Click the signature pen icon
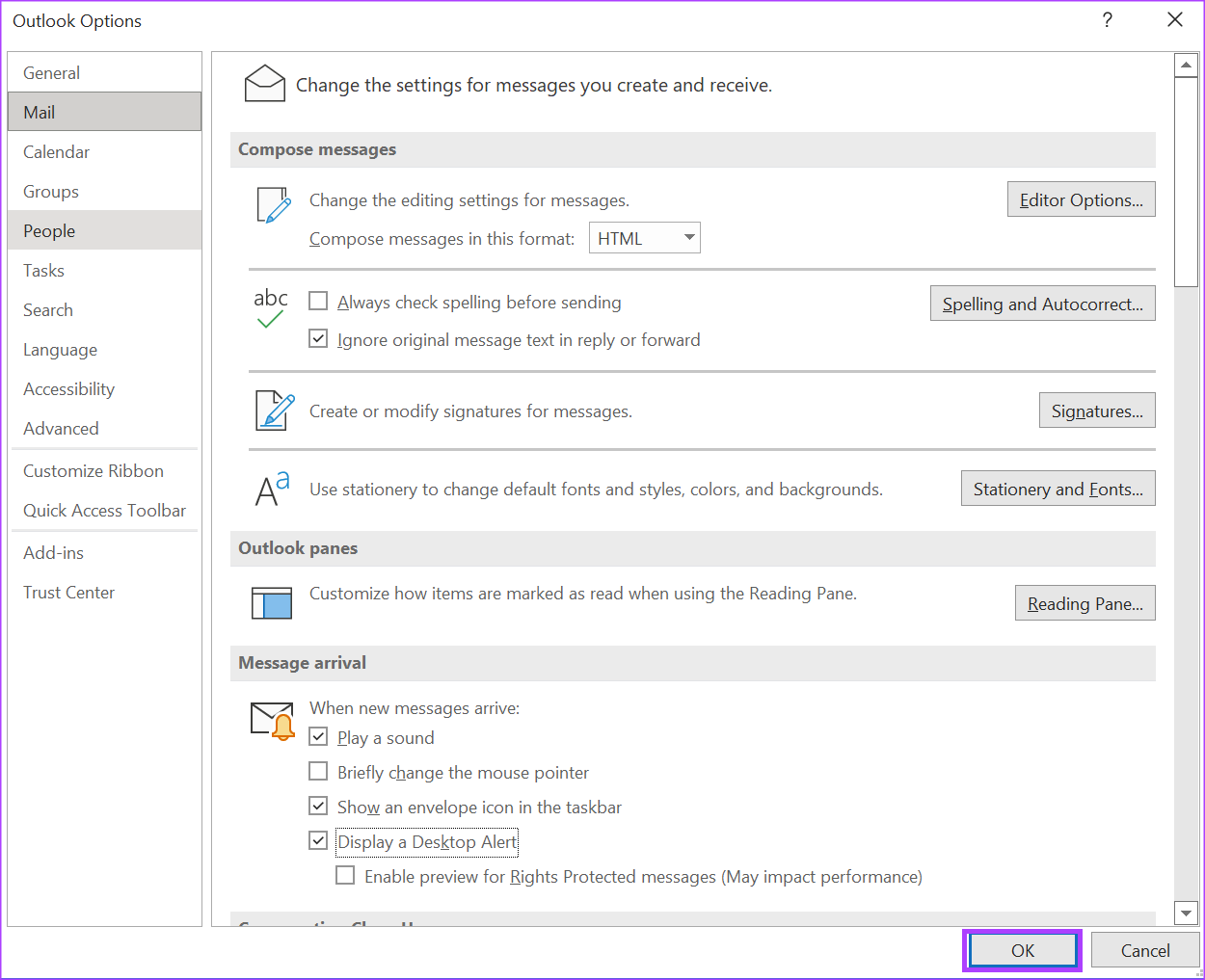 275,411
